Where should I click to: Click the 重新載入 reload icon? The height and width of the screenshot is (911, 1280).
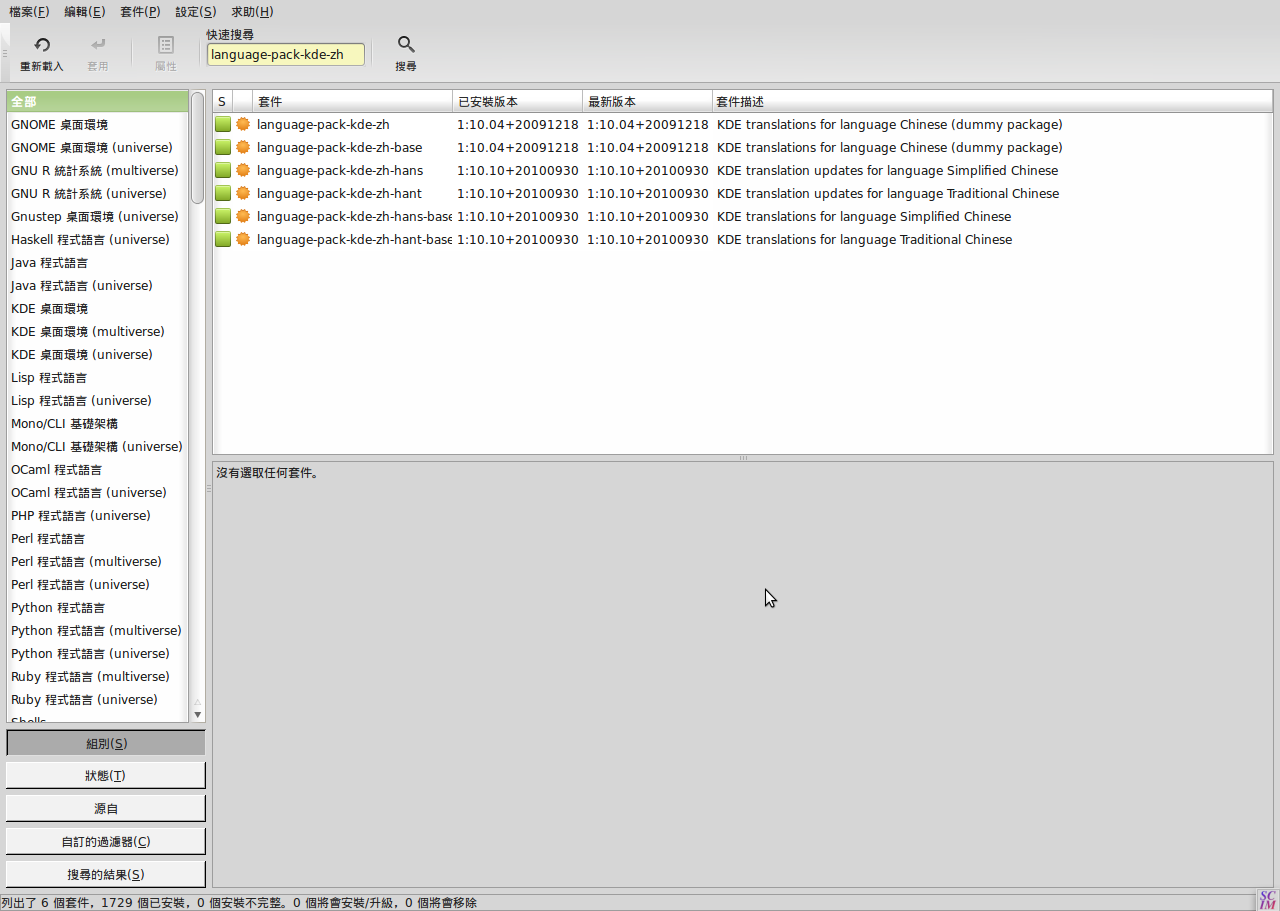(42, 45)
